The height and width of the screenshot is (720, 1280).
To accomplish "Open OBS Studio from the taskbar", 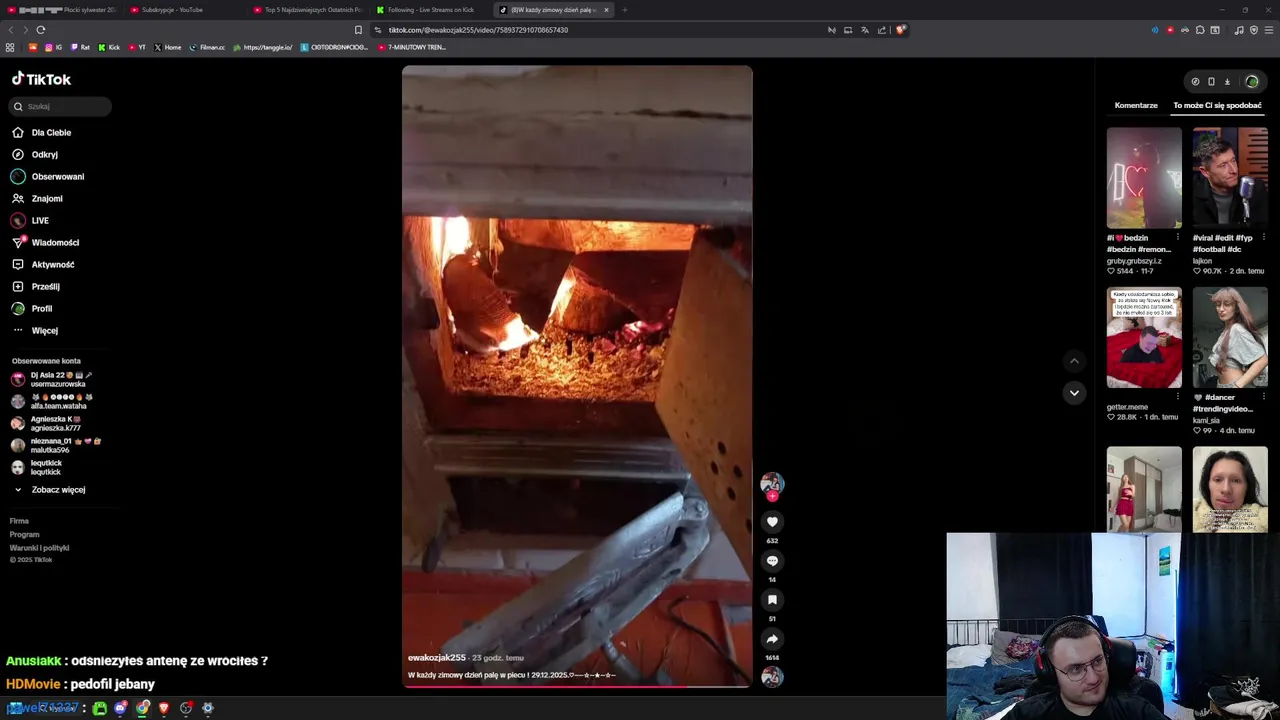I will [186, 708].
